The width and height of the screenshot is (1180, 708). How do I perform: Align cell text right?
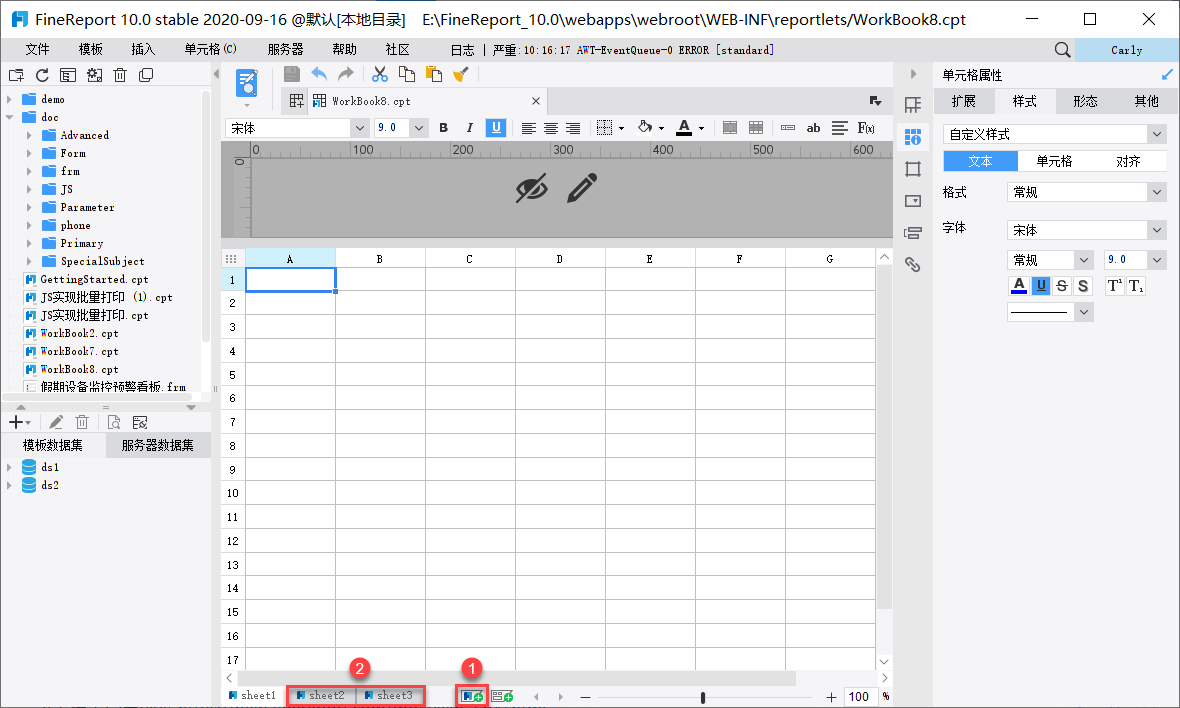[x=573, y=128]
